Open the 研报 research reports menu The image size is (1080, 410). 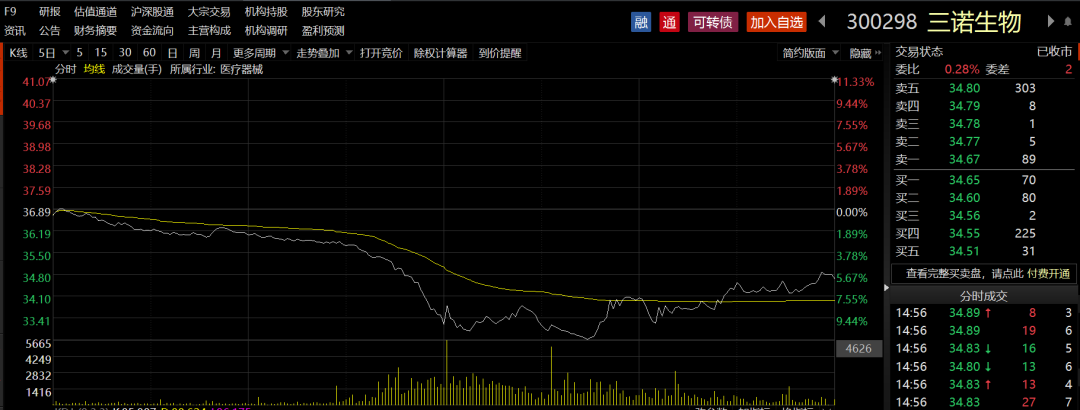point(50,12)
